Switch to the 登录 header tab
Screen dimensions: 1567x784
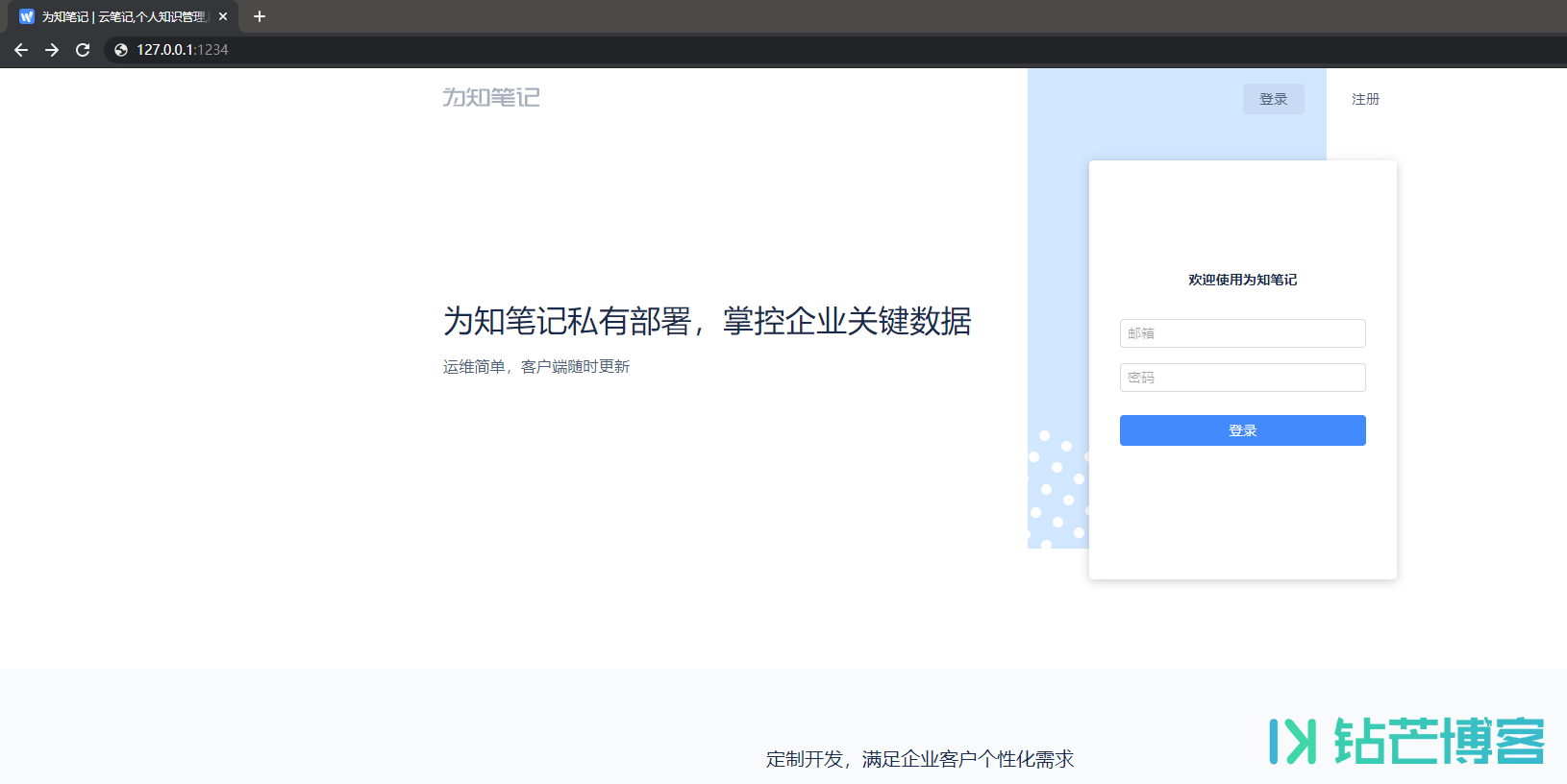[x=1274, y=99]
